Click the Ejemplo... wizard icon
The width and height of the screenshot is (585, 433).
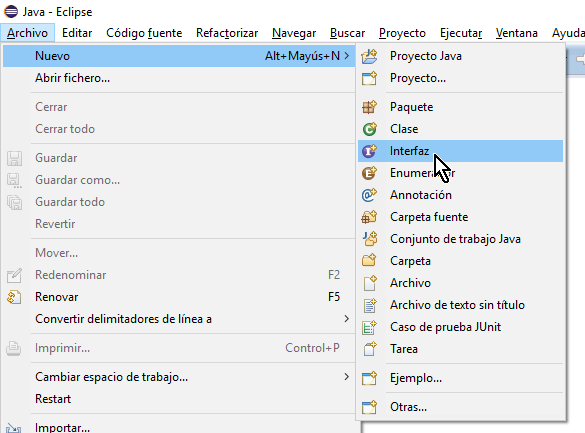coord(369,378)
